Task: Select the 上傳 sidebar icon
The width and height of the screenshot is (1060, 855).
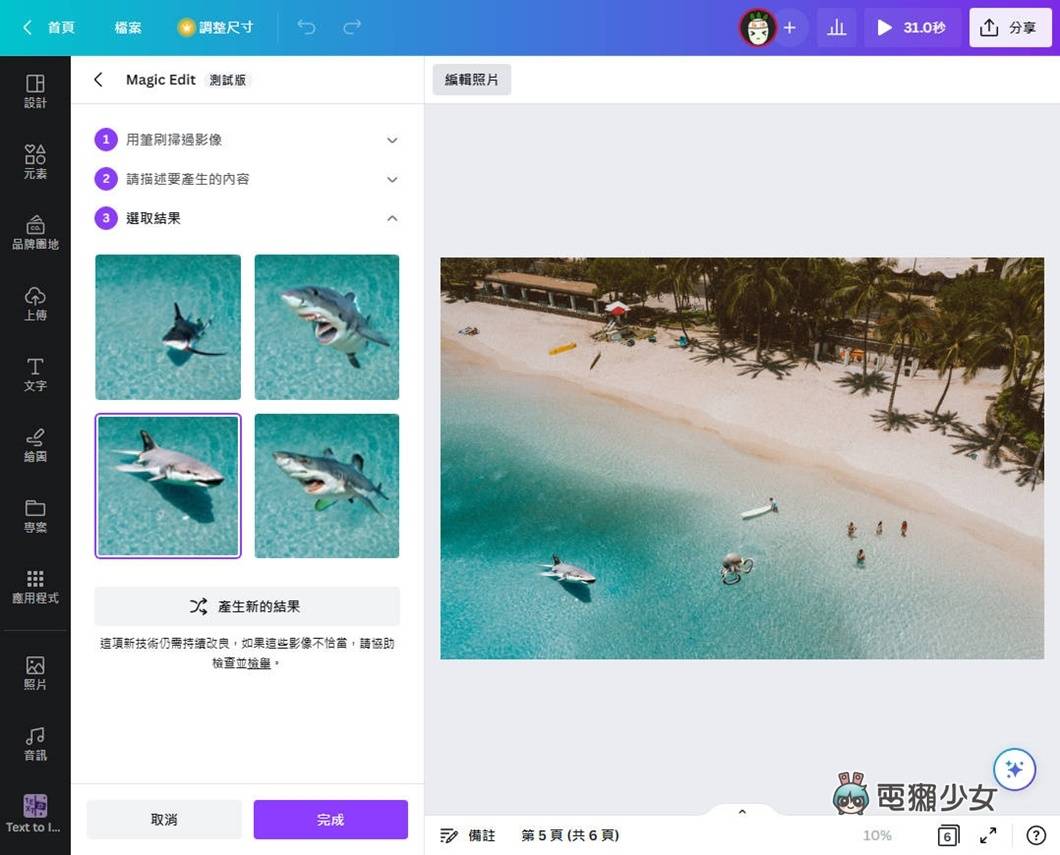Action: coord(35,303)
